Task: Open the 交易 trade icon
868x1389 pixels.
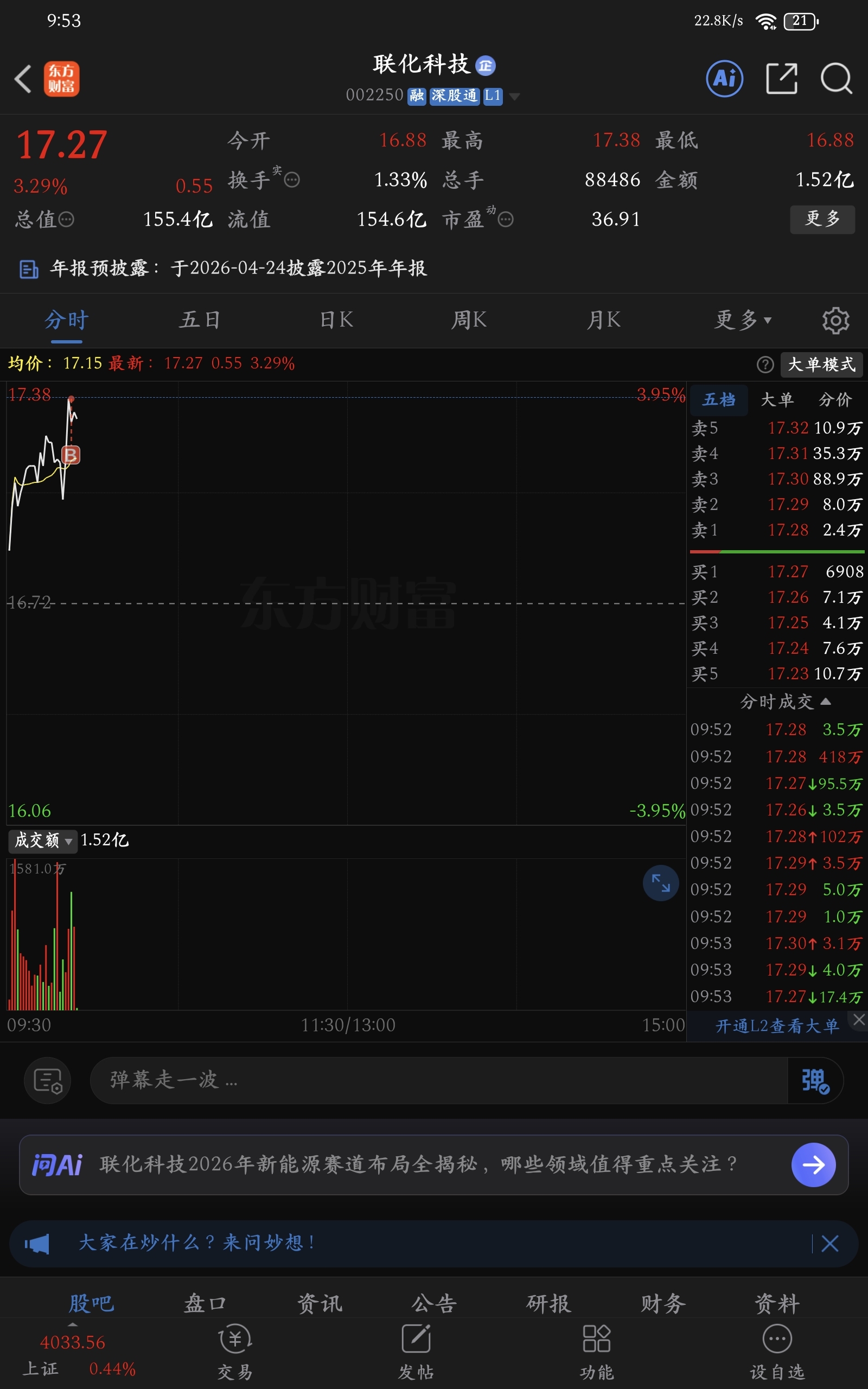Action: click(x=235, y=1352)
